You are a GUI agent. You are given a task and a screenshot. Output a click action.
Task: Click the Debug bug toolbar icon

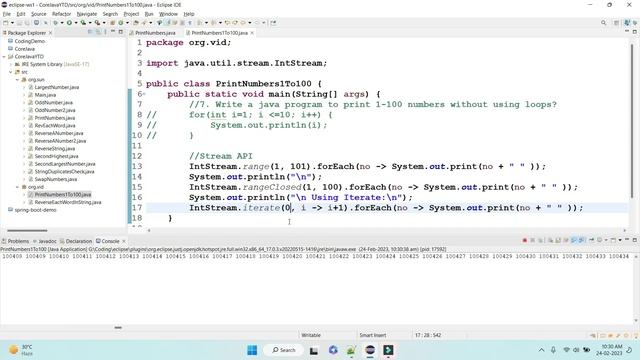(56, 23)
